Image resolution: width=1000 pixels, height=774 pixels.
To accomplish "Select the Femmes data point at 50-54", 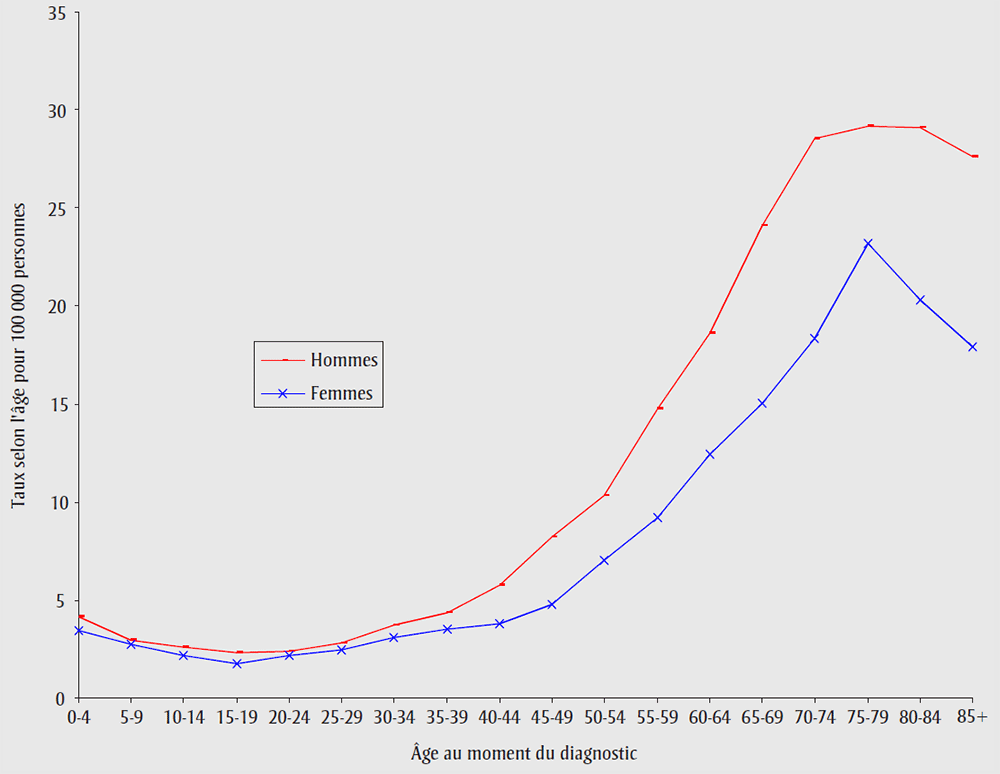I will (604, 560).
